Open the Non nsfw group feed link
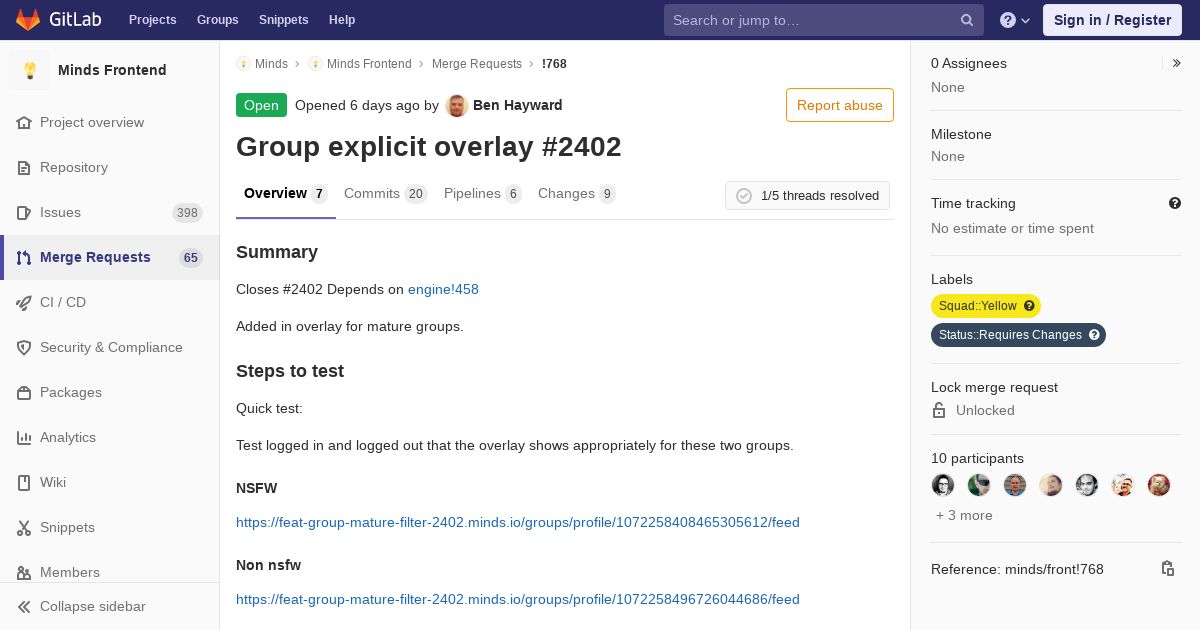 (x=518, y=599)
